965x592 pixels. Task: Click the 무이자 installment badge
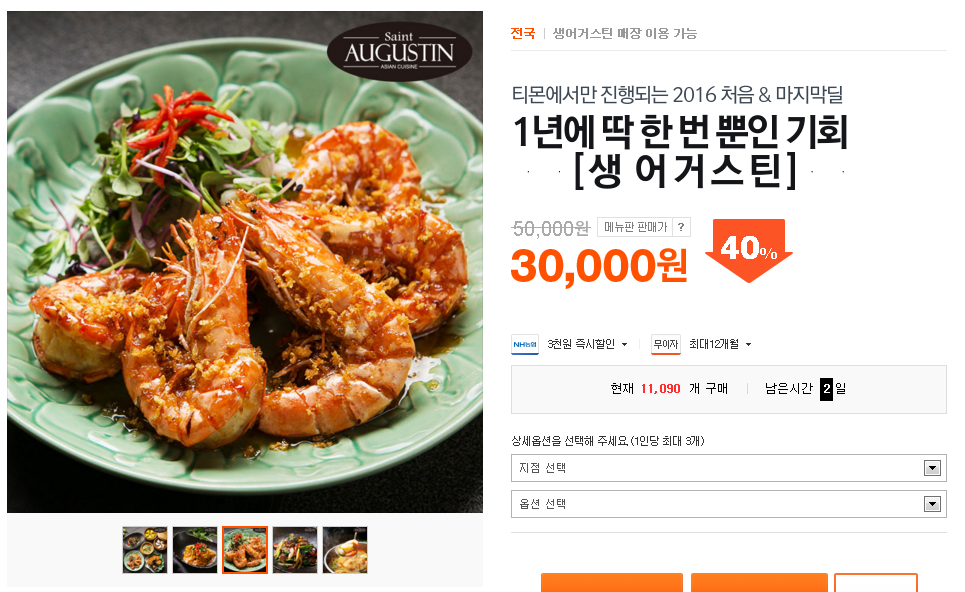click(x=665, y=345)
